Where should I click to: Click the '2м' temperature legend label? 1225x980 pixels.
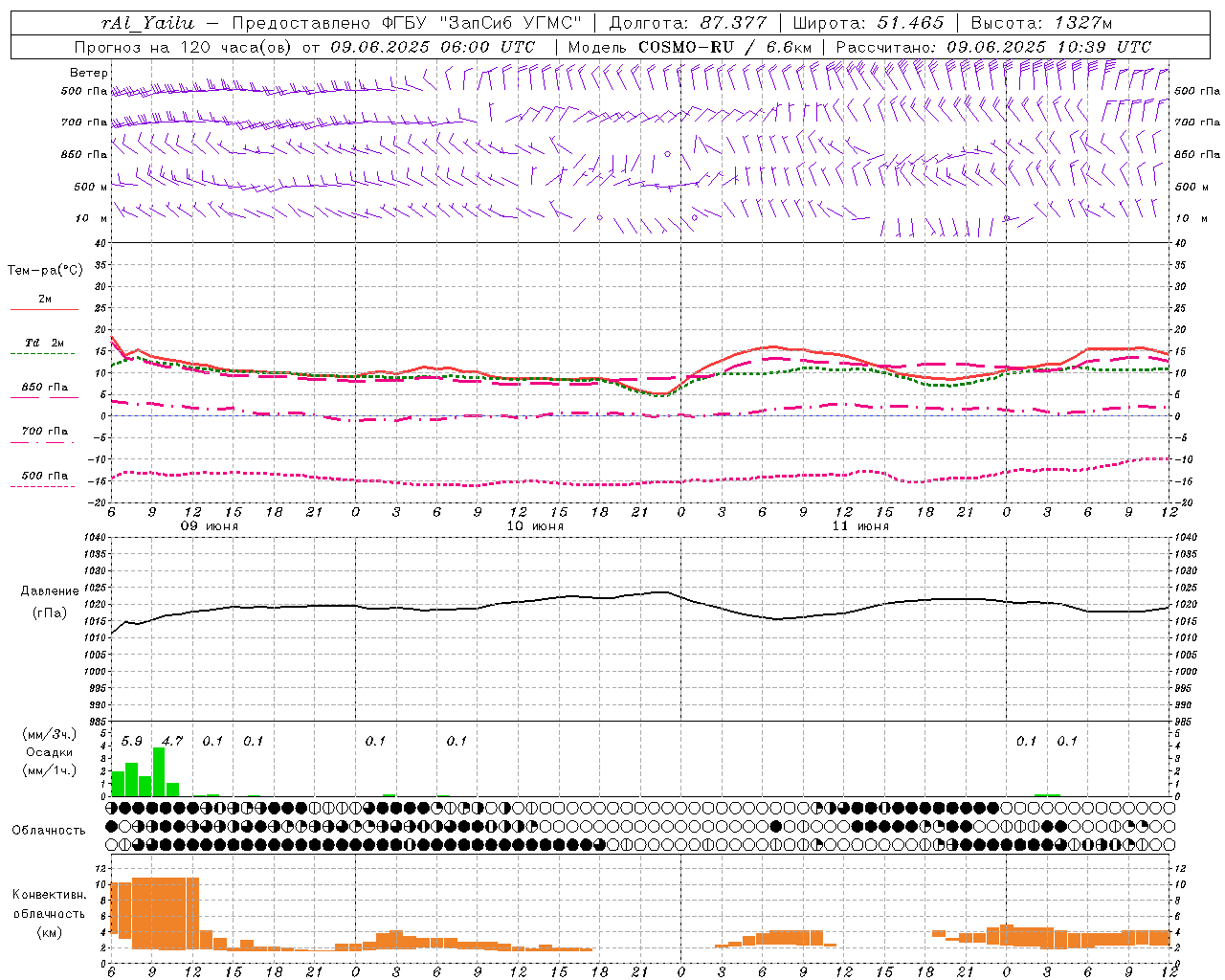tap(45, 299)
